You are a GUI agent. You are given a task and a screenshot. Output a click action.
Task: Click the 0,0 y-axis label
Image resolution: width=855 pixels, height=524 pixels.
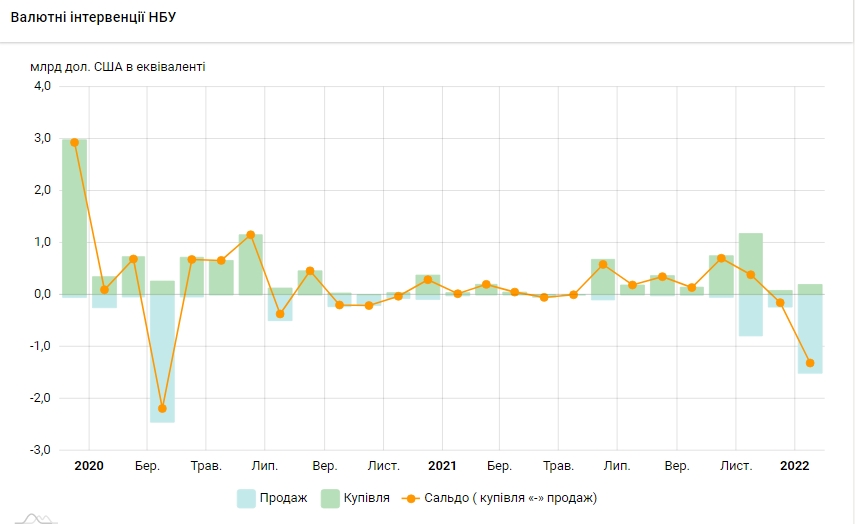coord(42,294)
